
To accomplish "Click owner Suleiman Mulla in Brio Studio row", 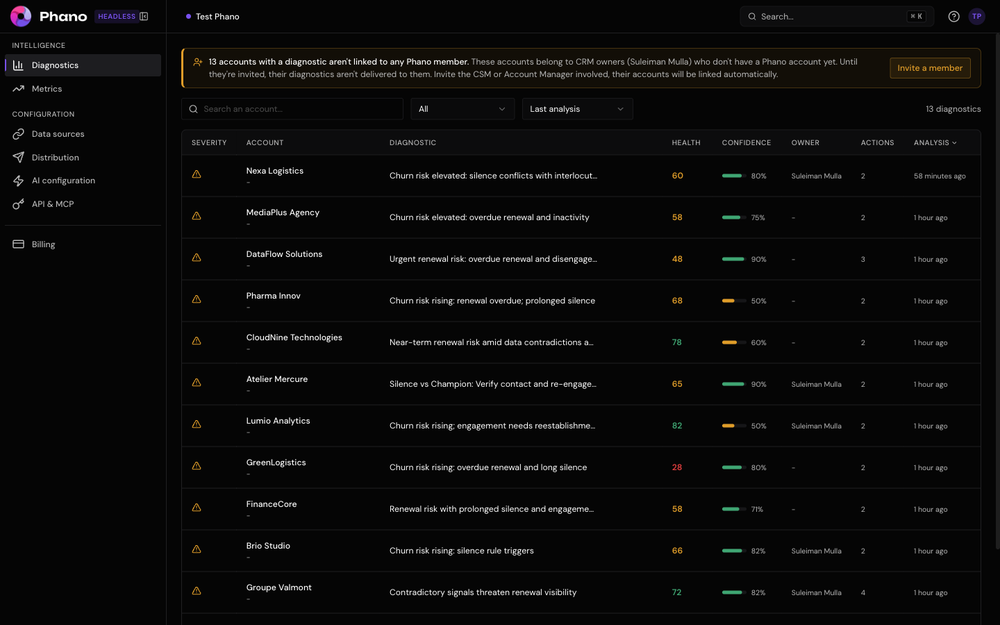I will [816, 551].
